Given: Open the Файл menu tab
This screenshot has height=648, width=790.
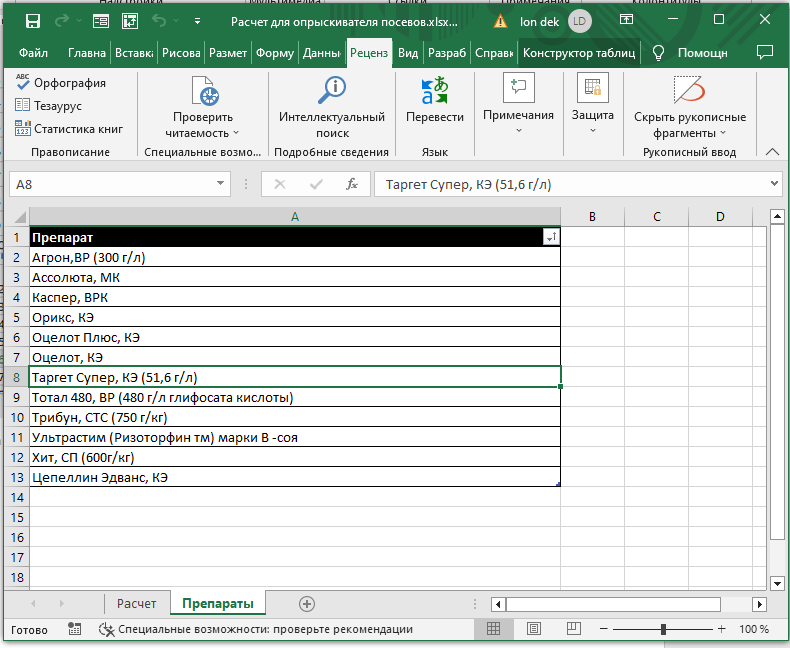Looking at the screenshot, I should [33, 53].
